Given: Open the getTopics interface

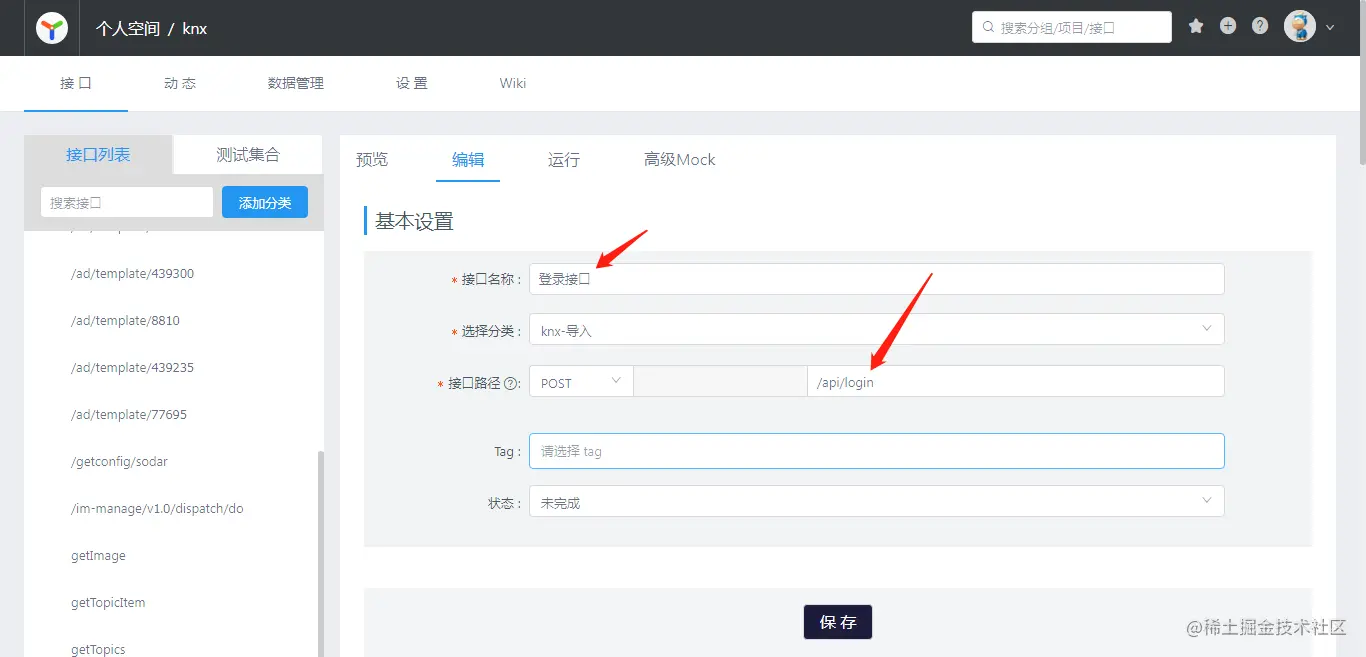Looking at the screenshot, I should [x=99, y=649].
